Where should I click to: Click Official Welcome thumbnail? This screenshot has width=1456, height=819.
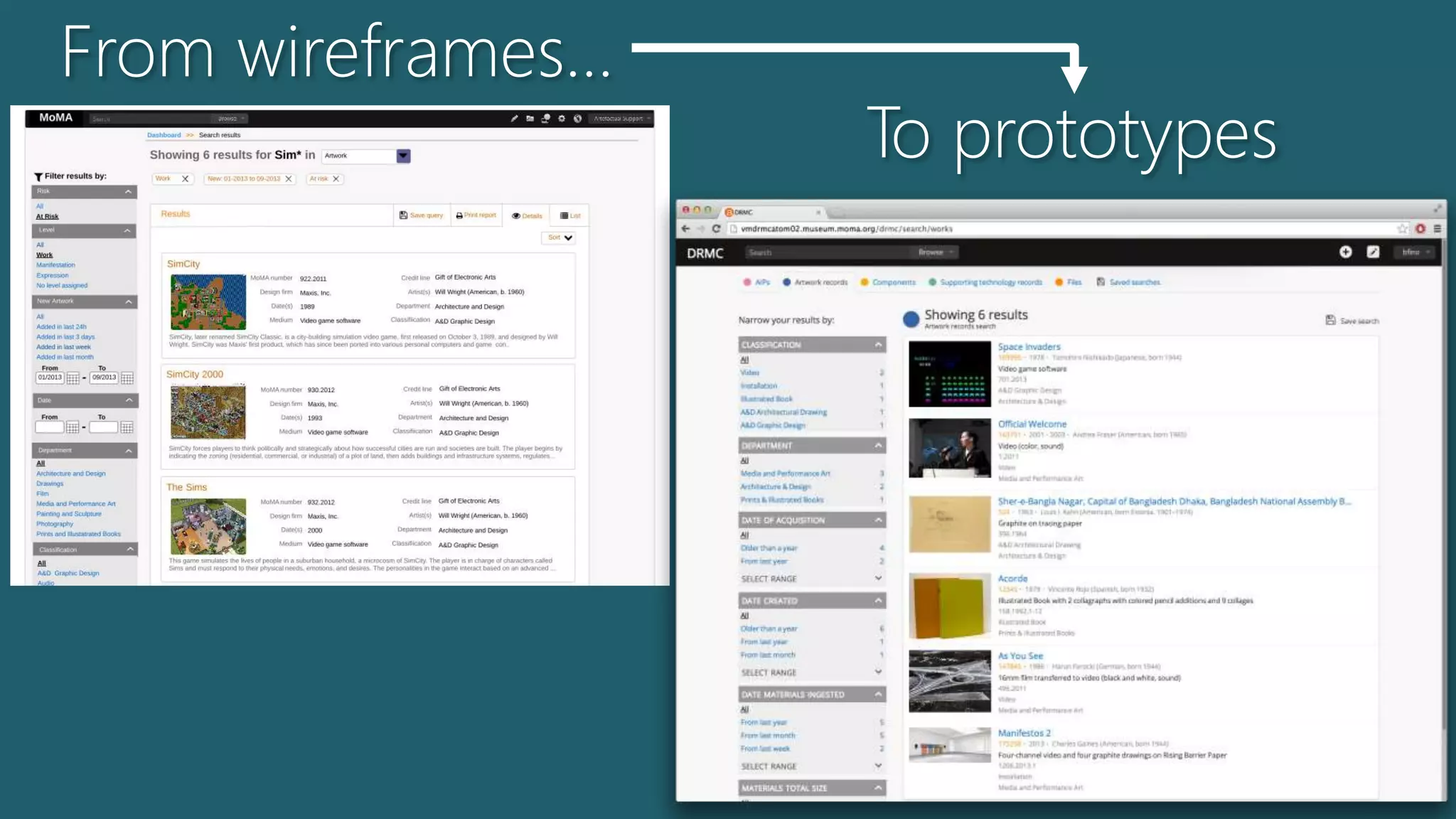[950, 448]
